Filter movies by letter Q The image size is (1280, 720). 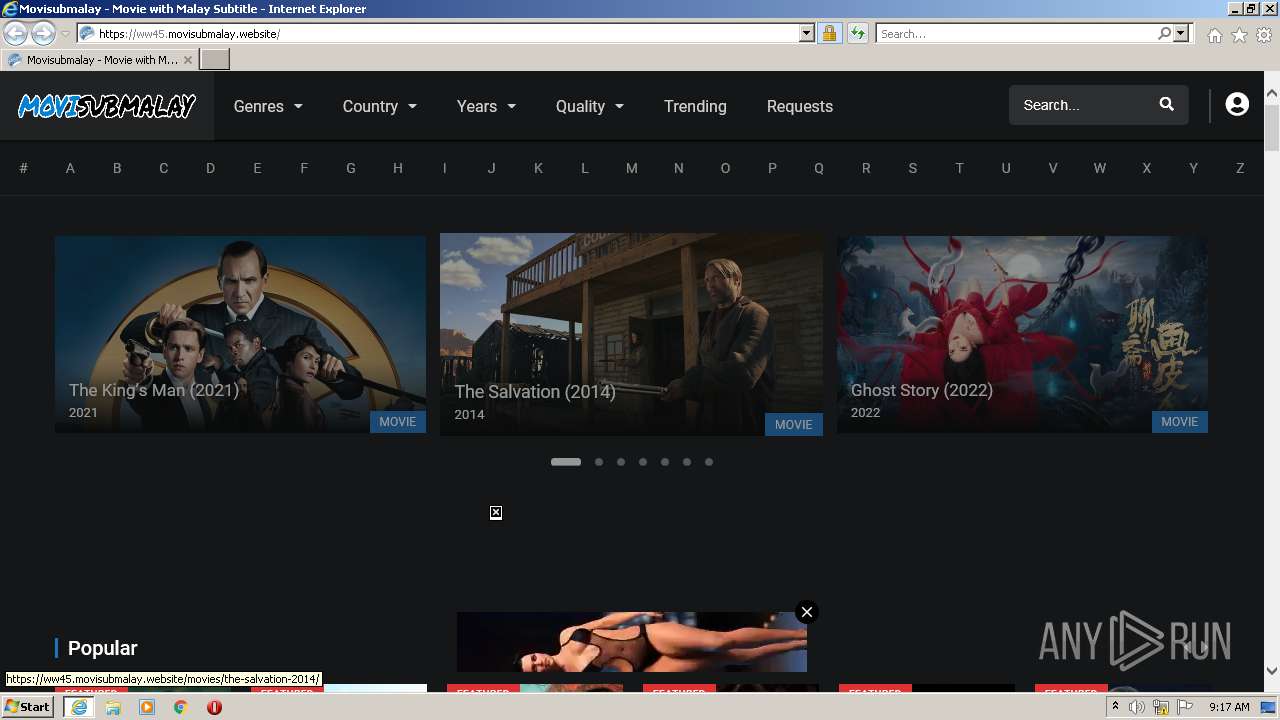pos(819,168)
